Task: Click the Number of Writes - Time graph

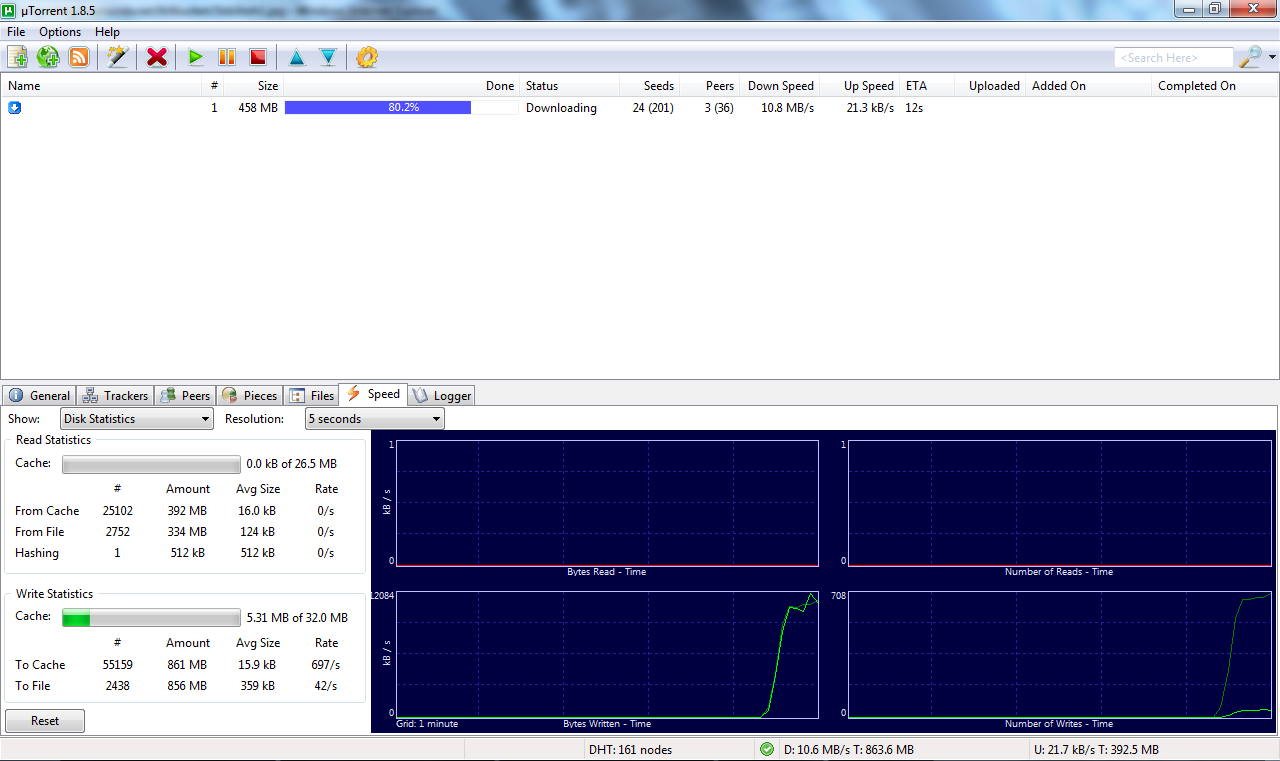Action: coord(1059,654)
